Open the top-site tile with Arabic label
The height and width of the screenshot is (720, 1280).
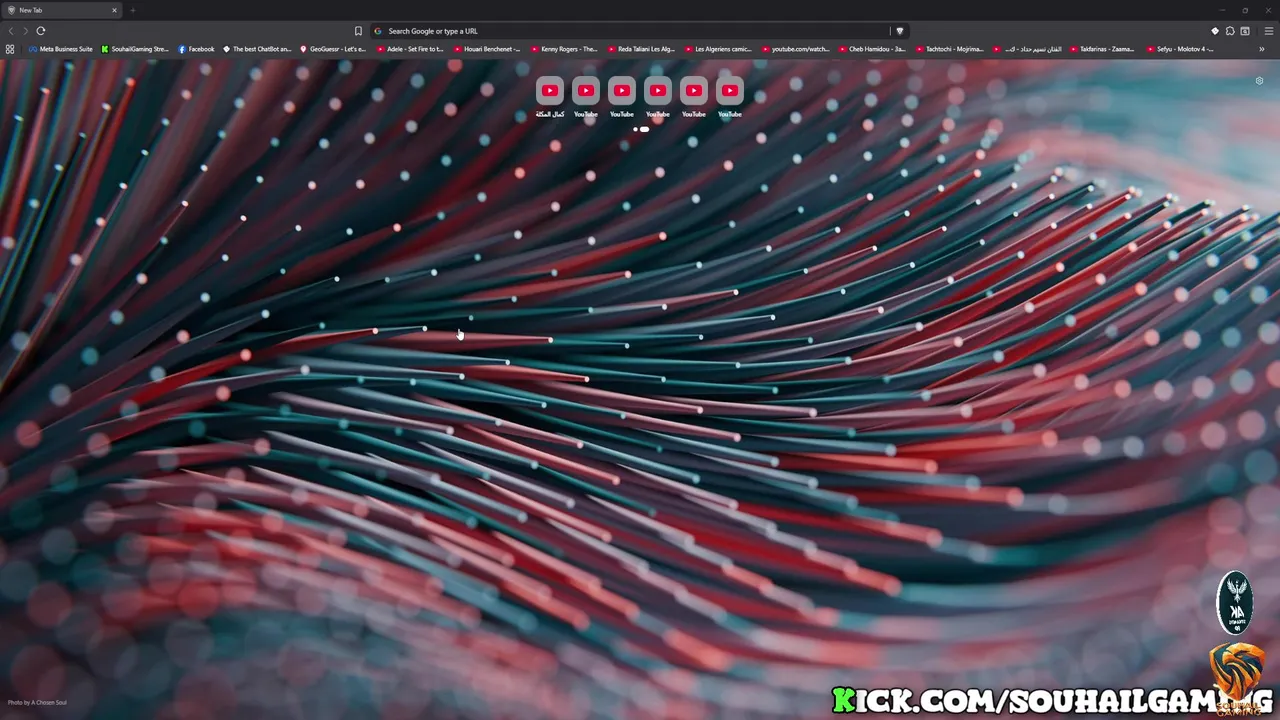tap(550, 96)
